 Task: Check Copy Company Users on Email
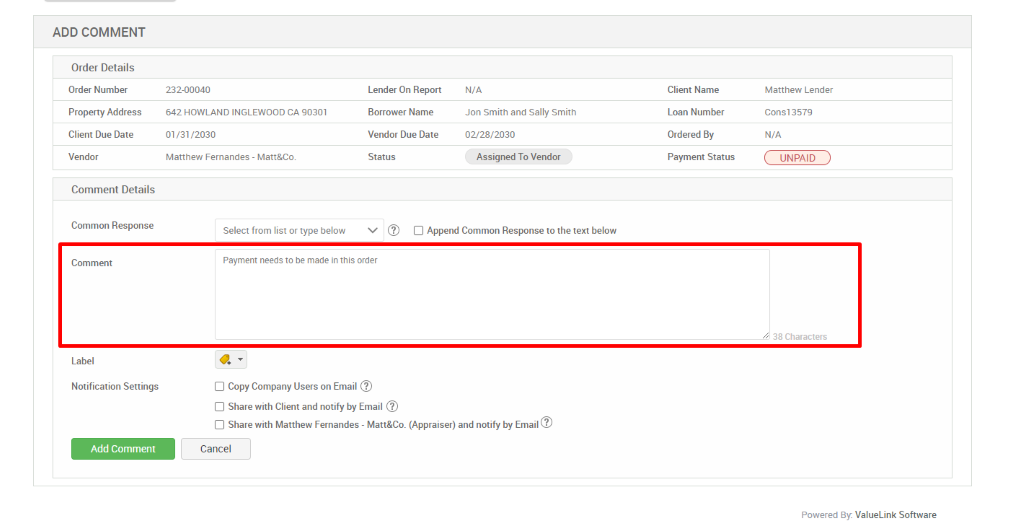(x=219, y=387)
